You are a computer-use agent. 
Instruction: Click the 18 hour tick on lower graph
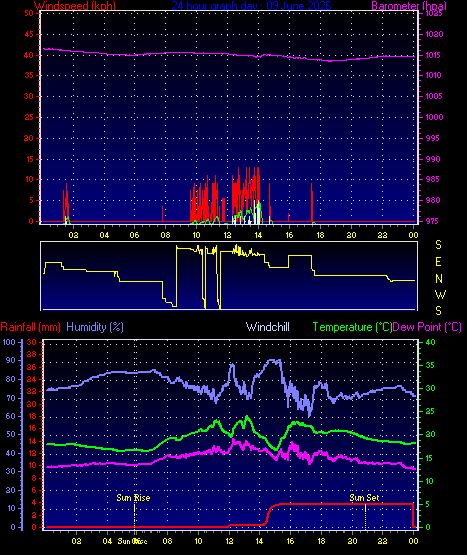pyautogui.click(x=321, y=541)
